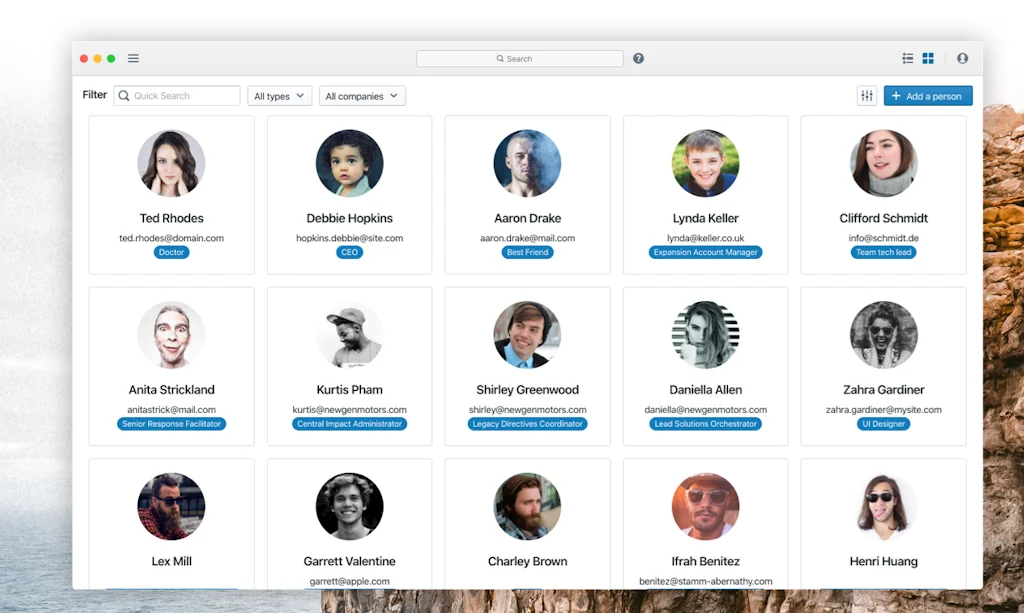Open the filter sliders icon
The image size is (1024, 613).
866,95
